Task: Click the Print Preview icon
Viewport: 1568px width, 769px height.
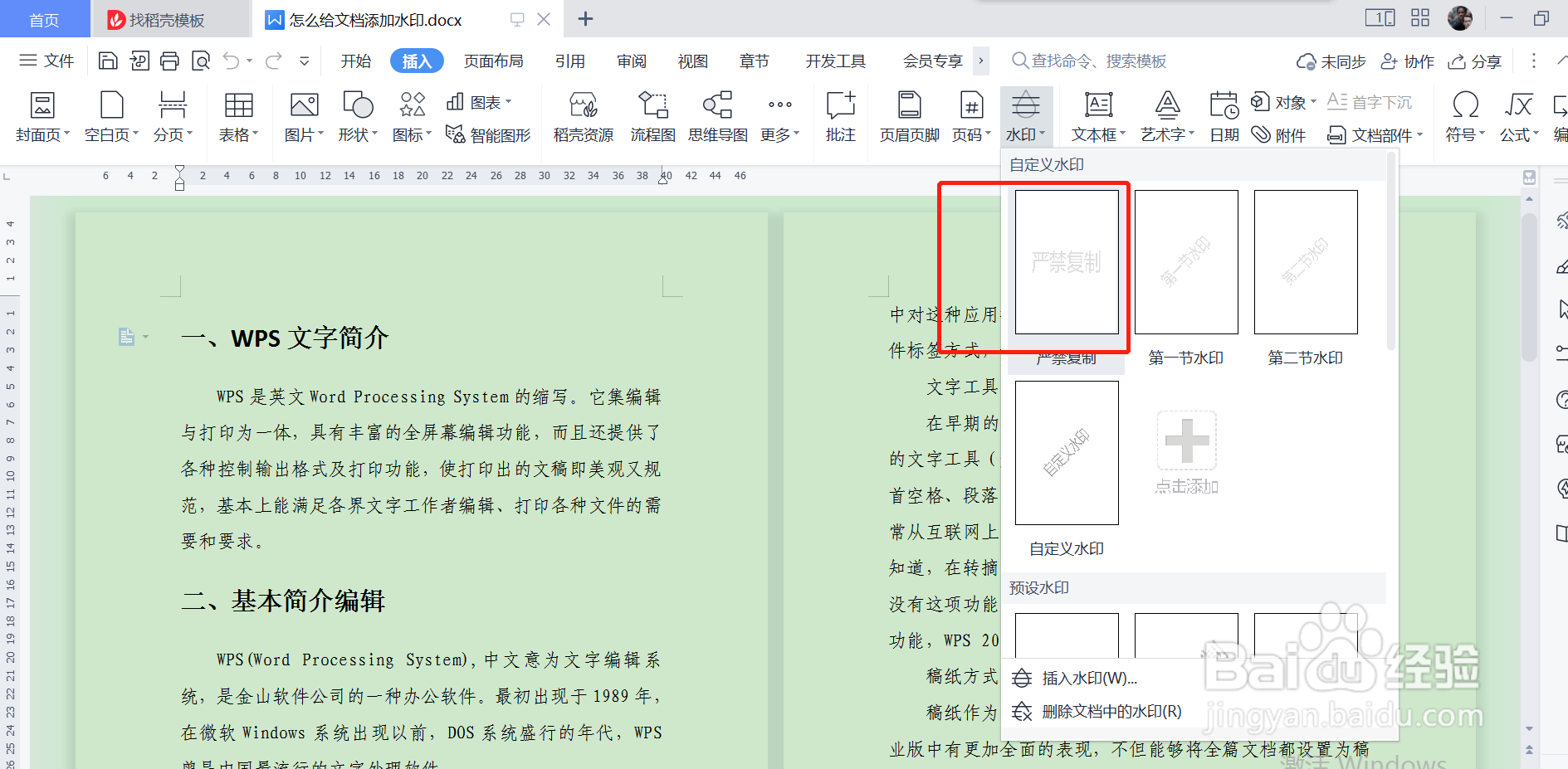Action: [201, 61]
